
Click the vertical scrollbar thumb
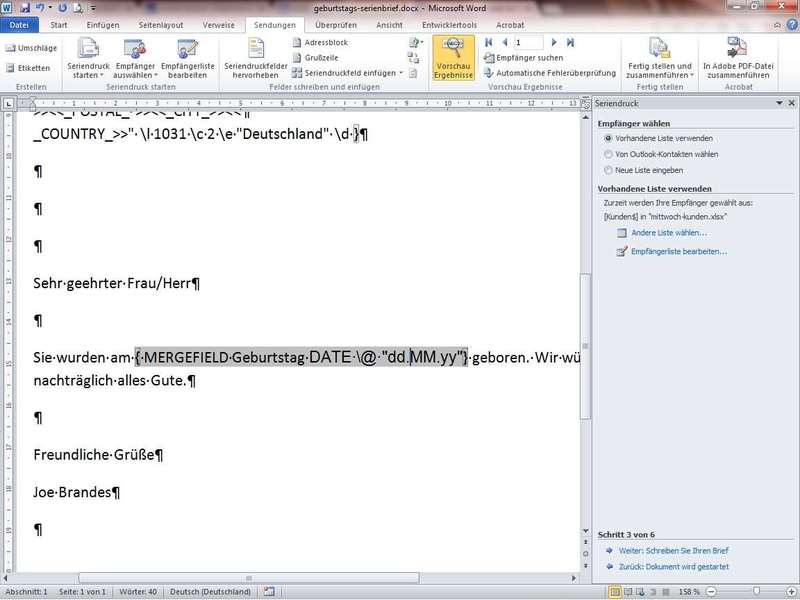[x=585, y=346]
